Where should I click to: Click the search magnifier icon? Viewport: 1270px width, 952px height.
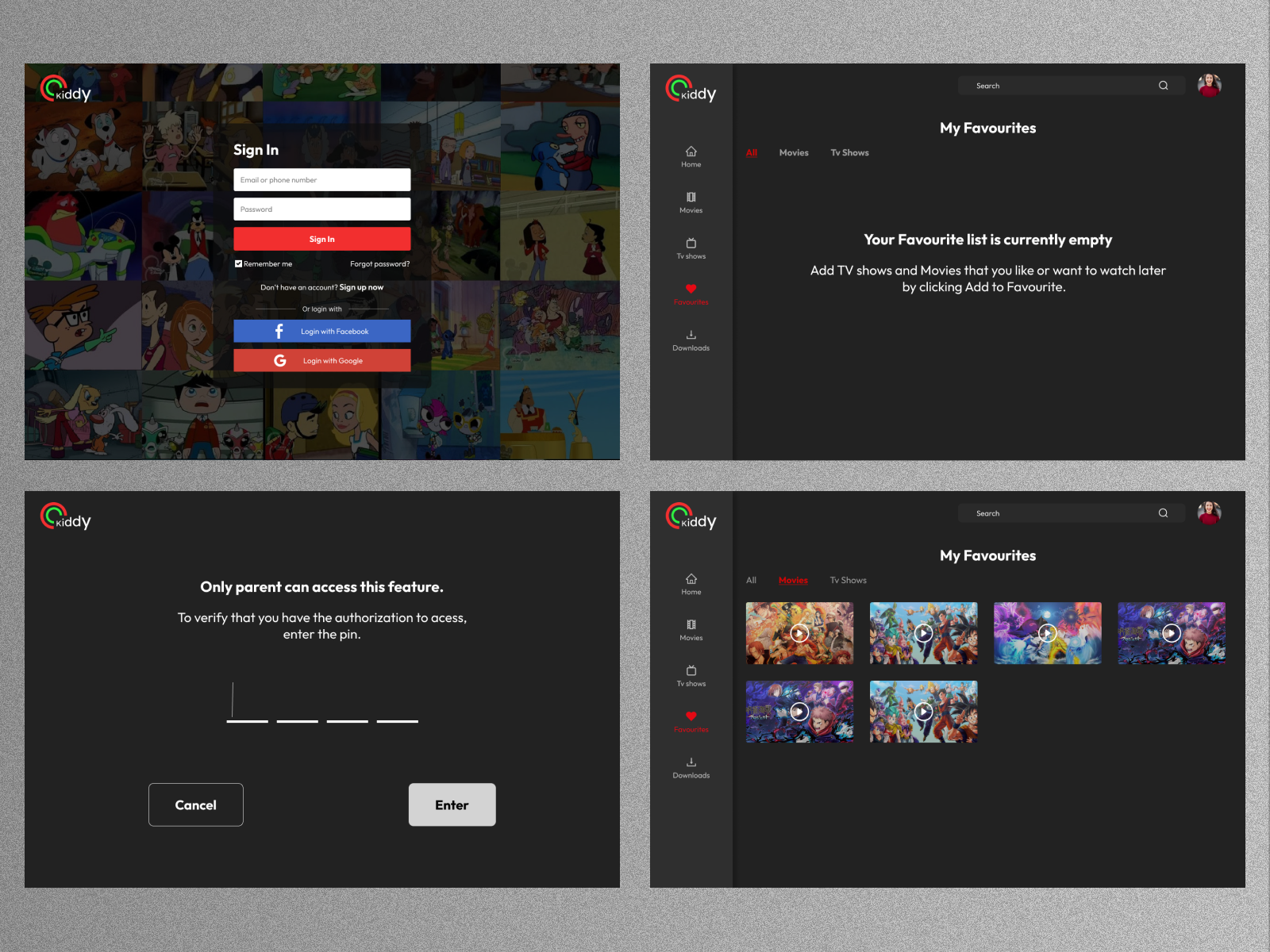tap(1163, 85)
